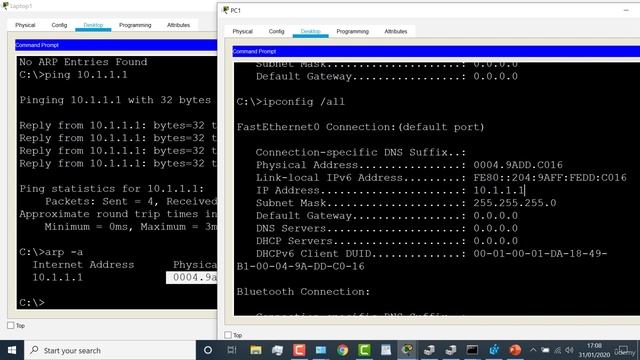Screen dimensions: 640x360
Task: Open File Explorer from the taskbar
Action: click(x=256, y=350)
